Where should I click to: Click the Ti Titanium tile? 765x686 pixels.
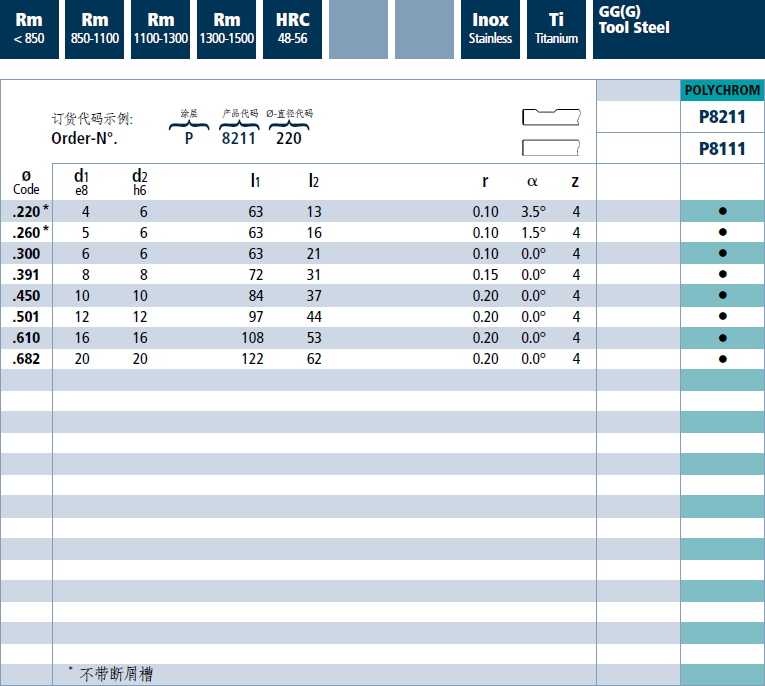pos(556,29)
